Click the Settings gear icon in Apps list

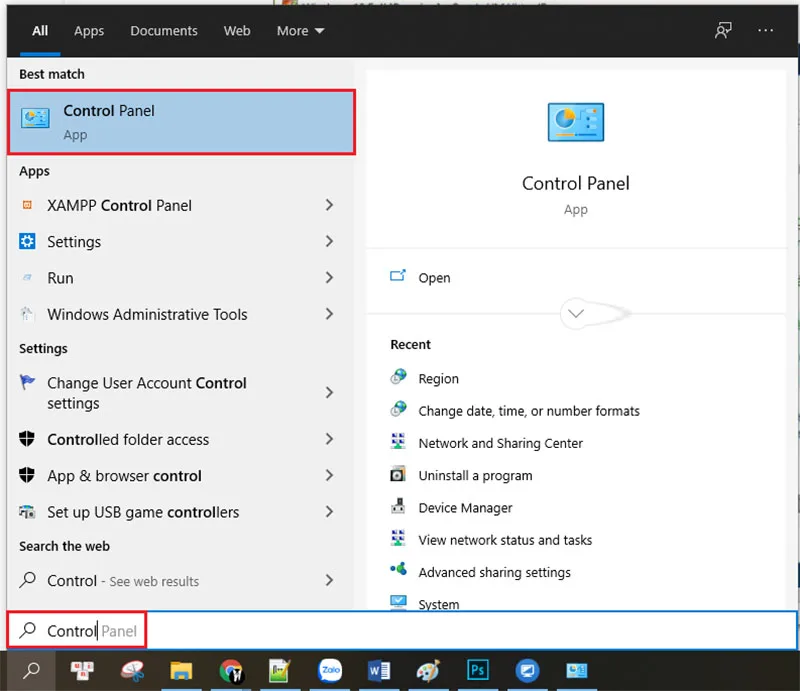[x=27, y=241]
